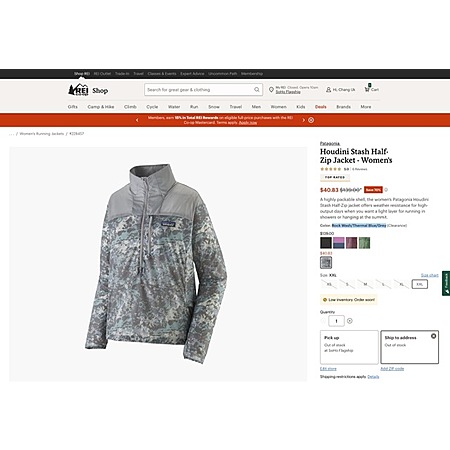The width and height of the screenshot is (450, 450).
Task: Close the orange promo banner
Action: [x=311, y=120]
